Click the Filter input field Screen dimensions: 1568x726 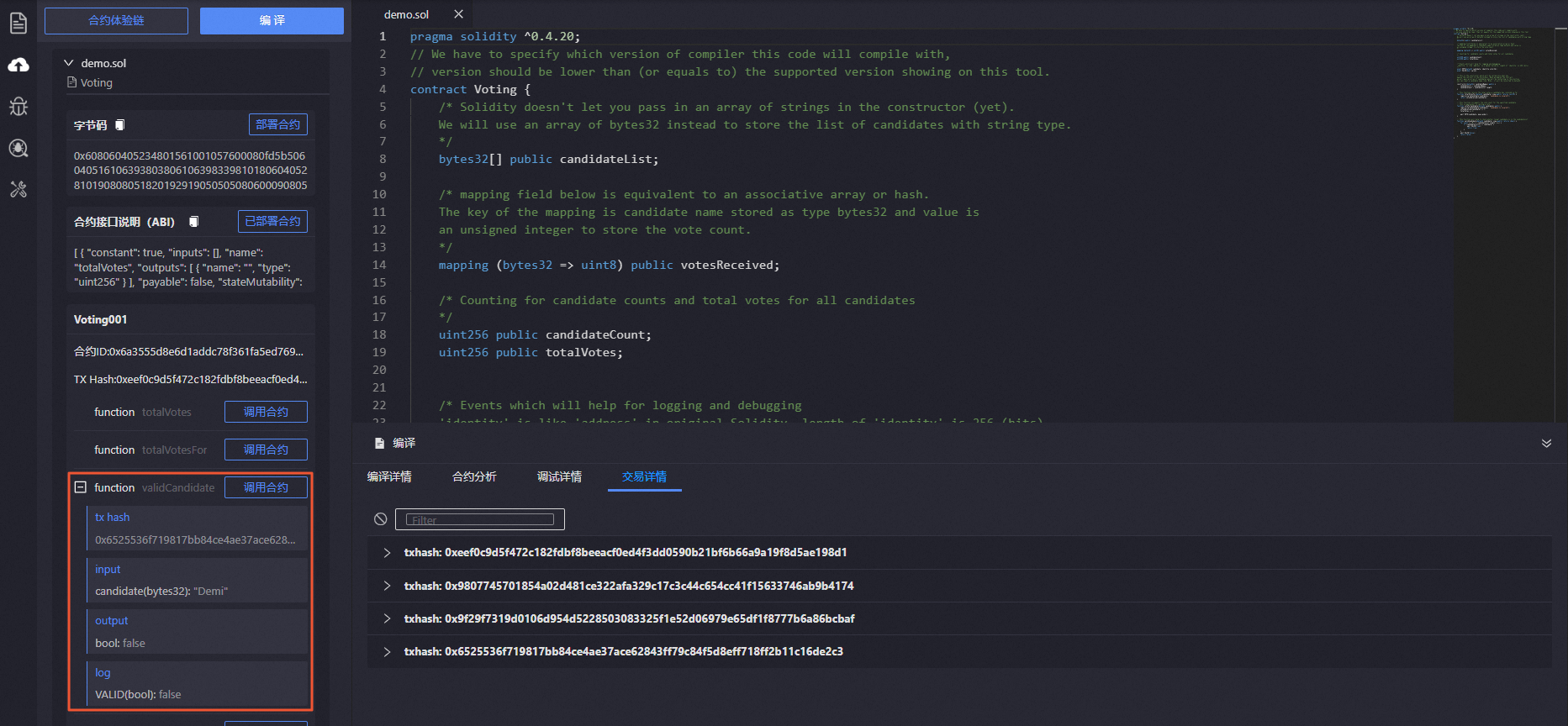pos(480,519)
